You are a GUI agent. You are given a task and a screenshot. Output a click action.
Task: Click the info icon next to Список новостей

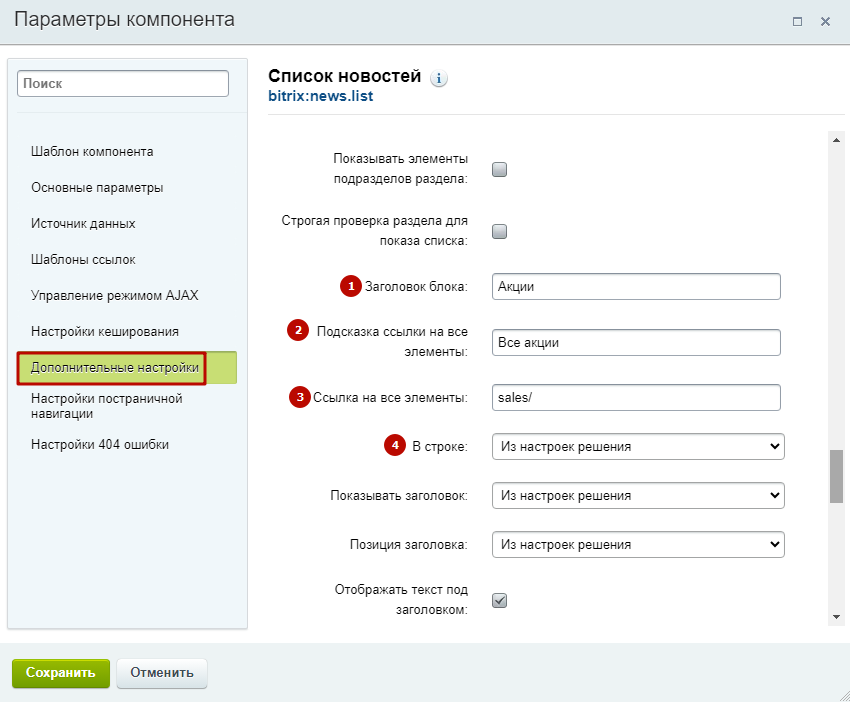point(439,79)
